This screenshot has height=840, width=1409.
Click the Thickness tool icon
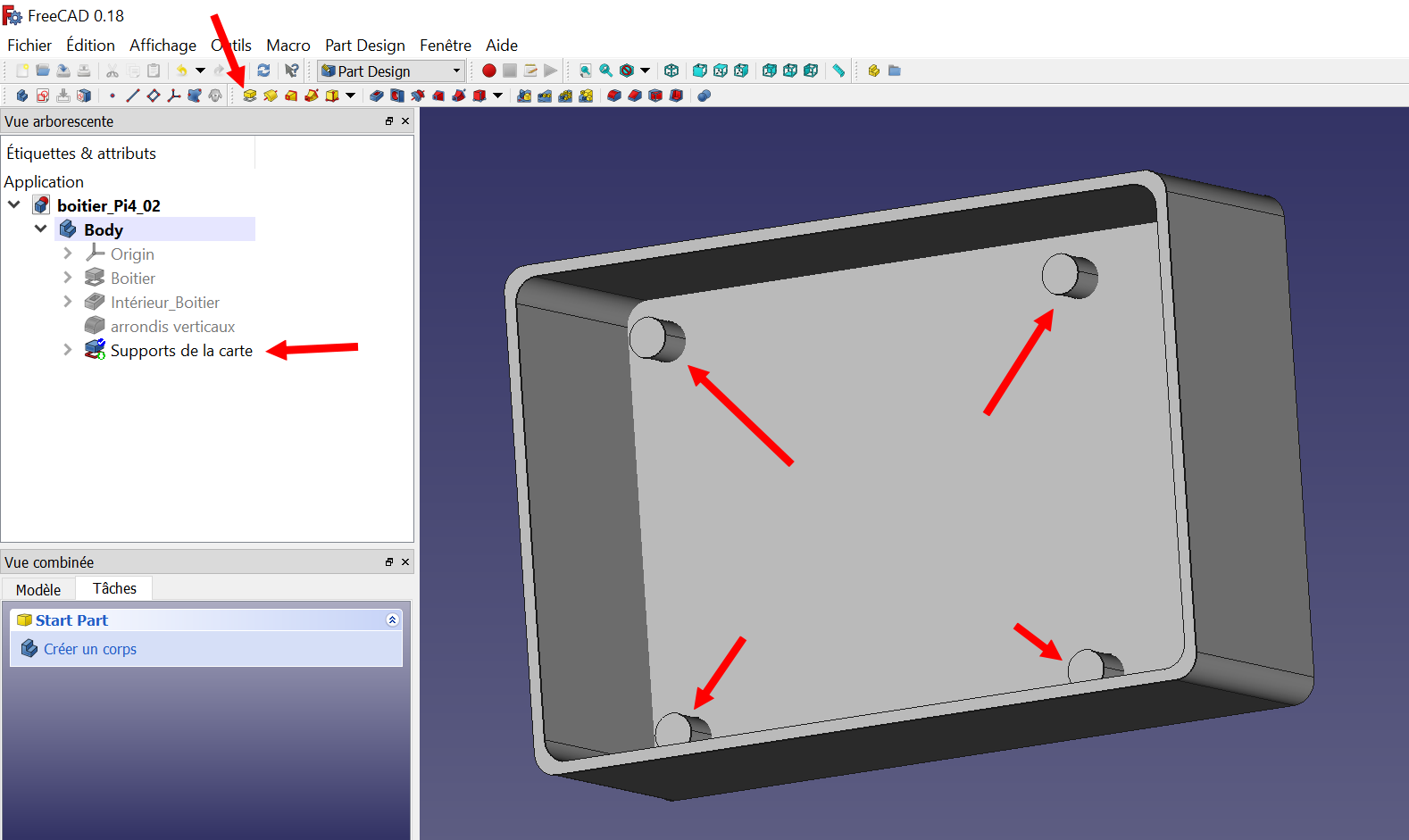click(676, 96)
